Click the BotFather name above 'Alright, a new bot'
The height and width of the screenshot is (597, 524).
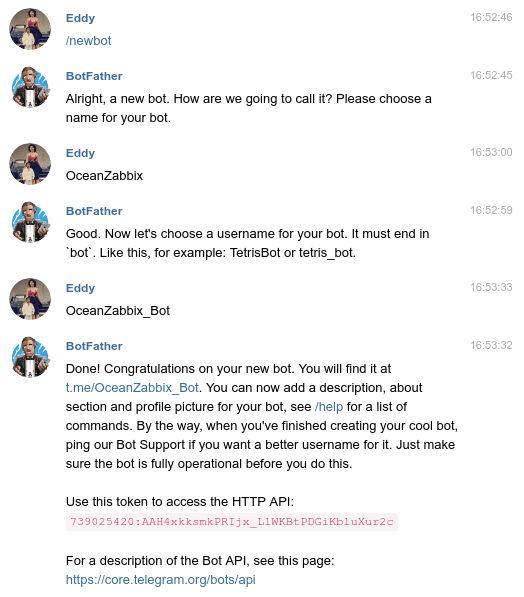pos(94,76)
